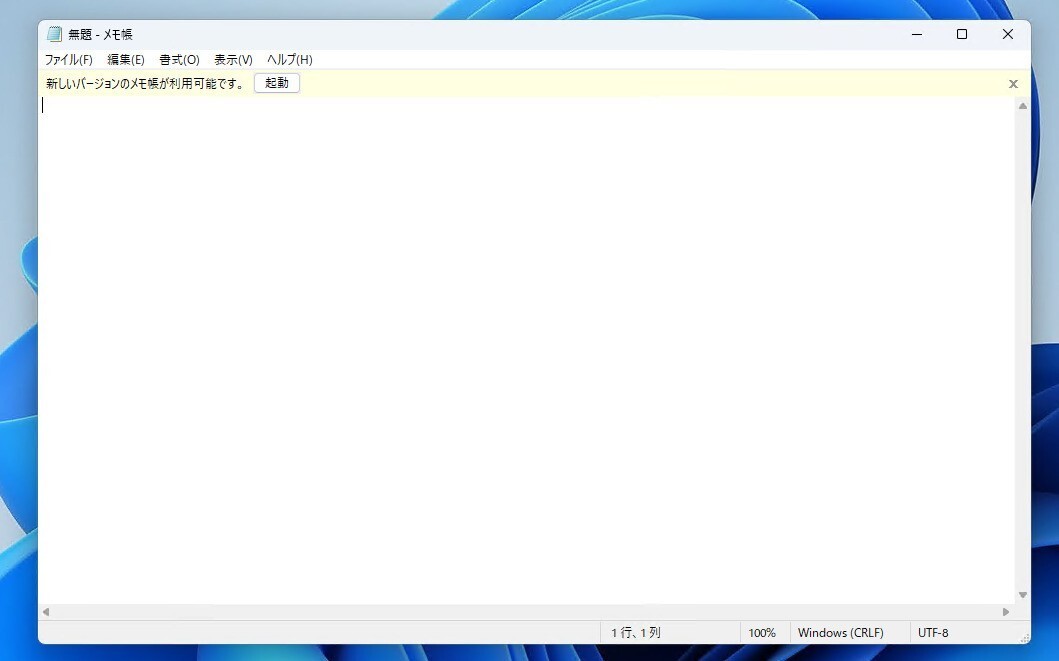Click the 100% zoom level in status bar
This screenshot has width=1059, height=661.
pos(762,633)
